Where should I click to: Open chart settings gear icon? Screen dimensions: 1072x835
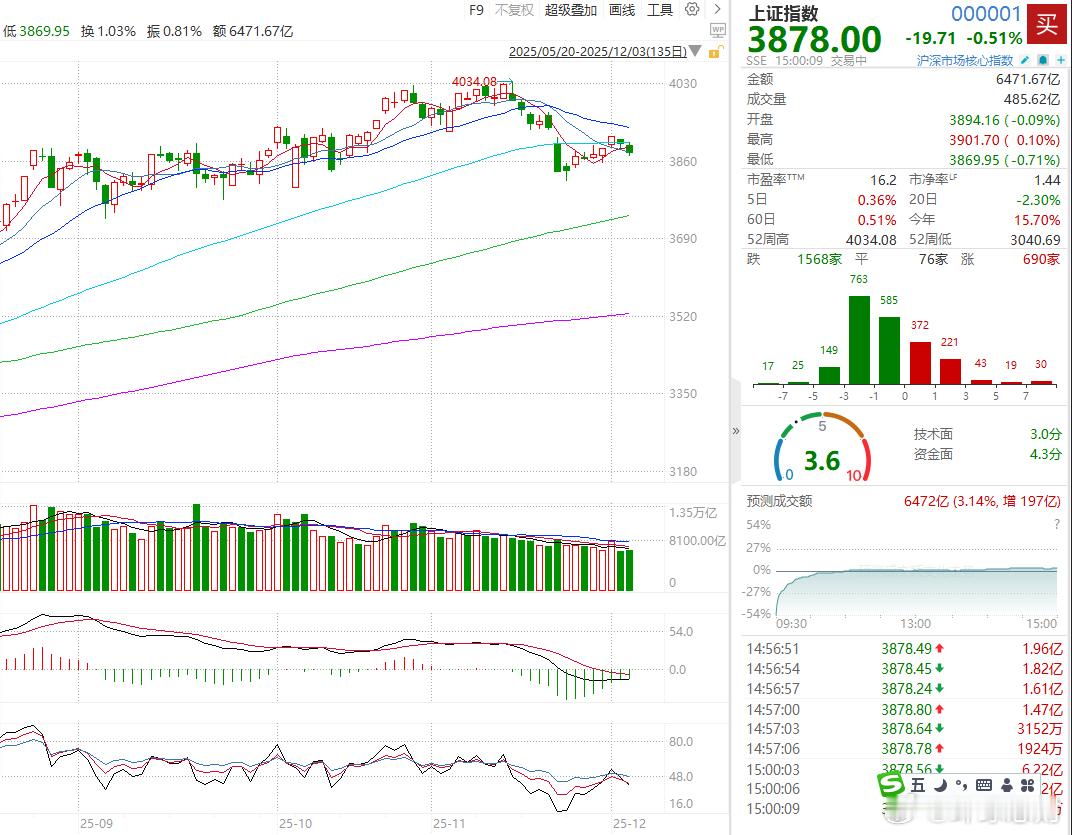click(x=692, y=10)
